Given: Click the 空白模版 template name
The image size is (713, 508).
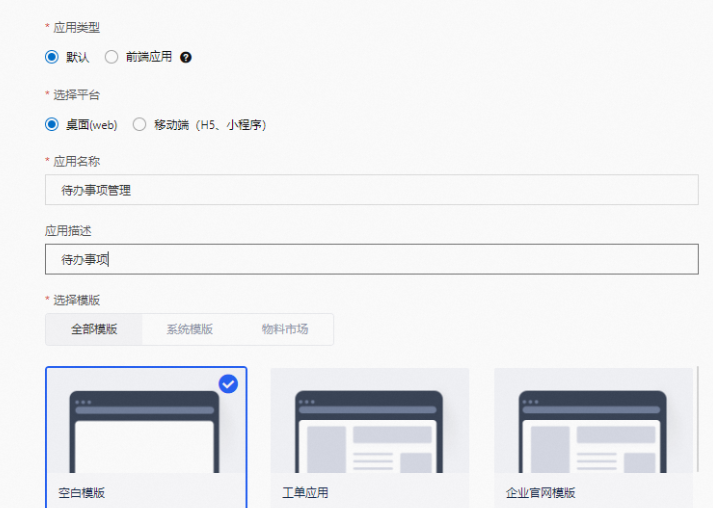Looking at the screenshot, I should pos(82,493).
